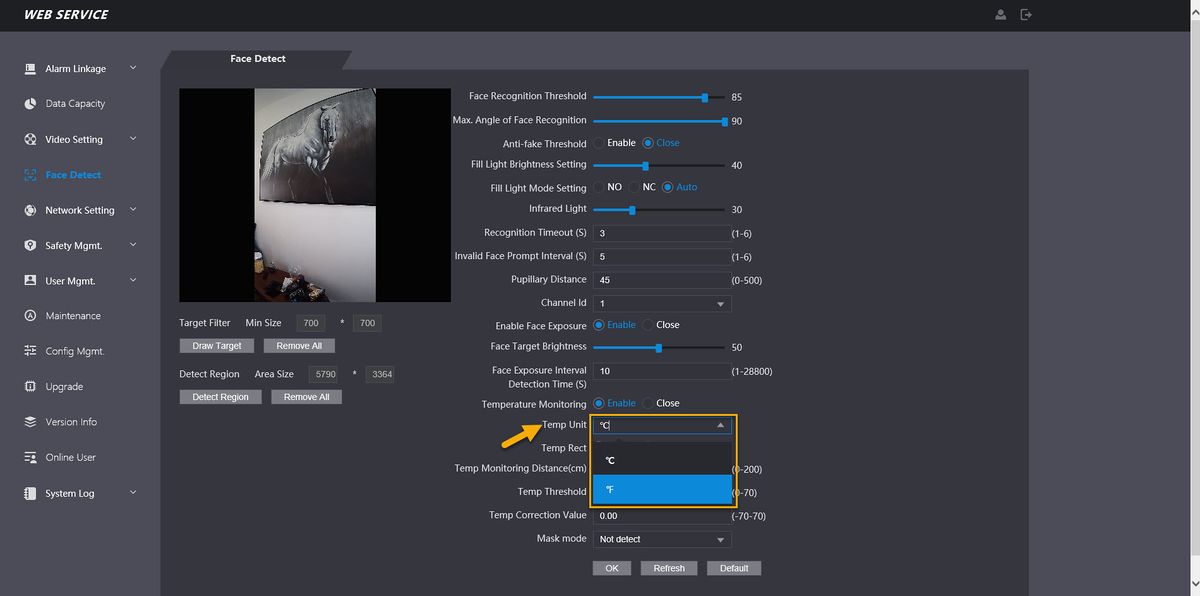Click the Pupillary Distance input field
Screen dimensions: 1200x596
pyautogui.click(x=662, y=280)
